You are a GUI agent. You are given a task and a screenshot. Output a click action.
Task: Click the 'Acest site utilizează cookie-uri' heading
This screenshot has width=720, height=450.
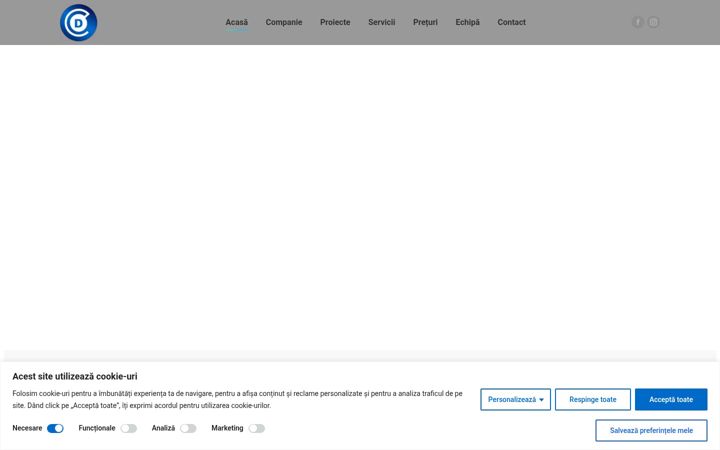click(75, 376)
